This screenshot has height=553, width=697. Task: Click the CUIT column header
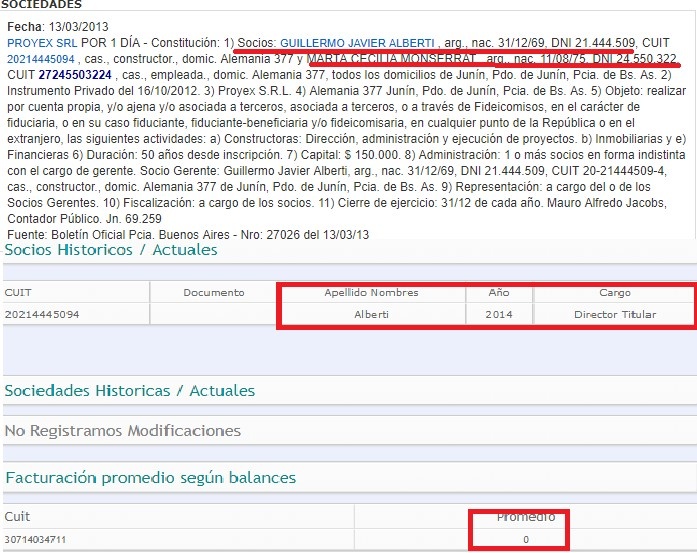18,293
